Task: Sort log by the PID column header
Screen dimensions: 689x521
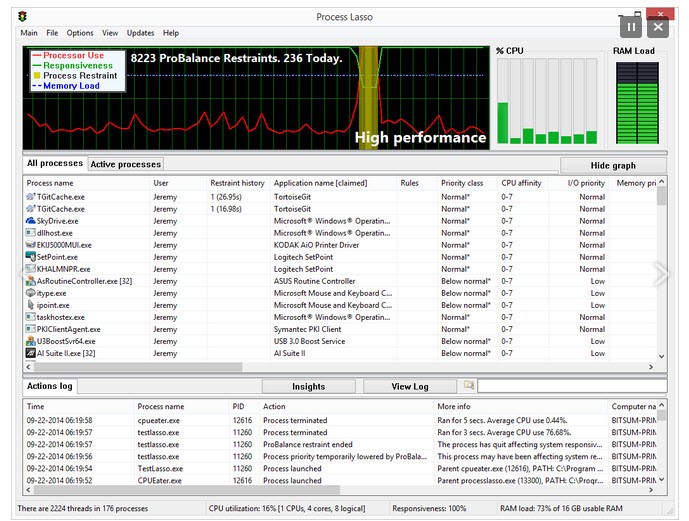Action: (244, 407)
